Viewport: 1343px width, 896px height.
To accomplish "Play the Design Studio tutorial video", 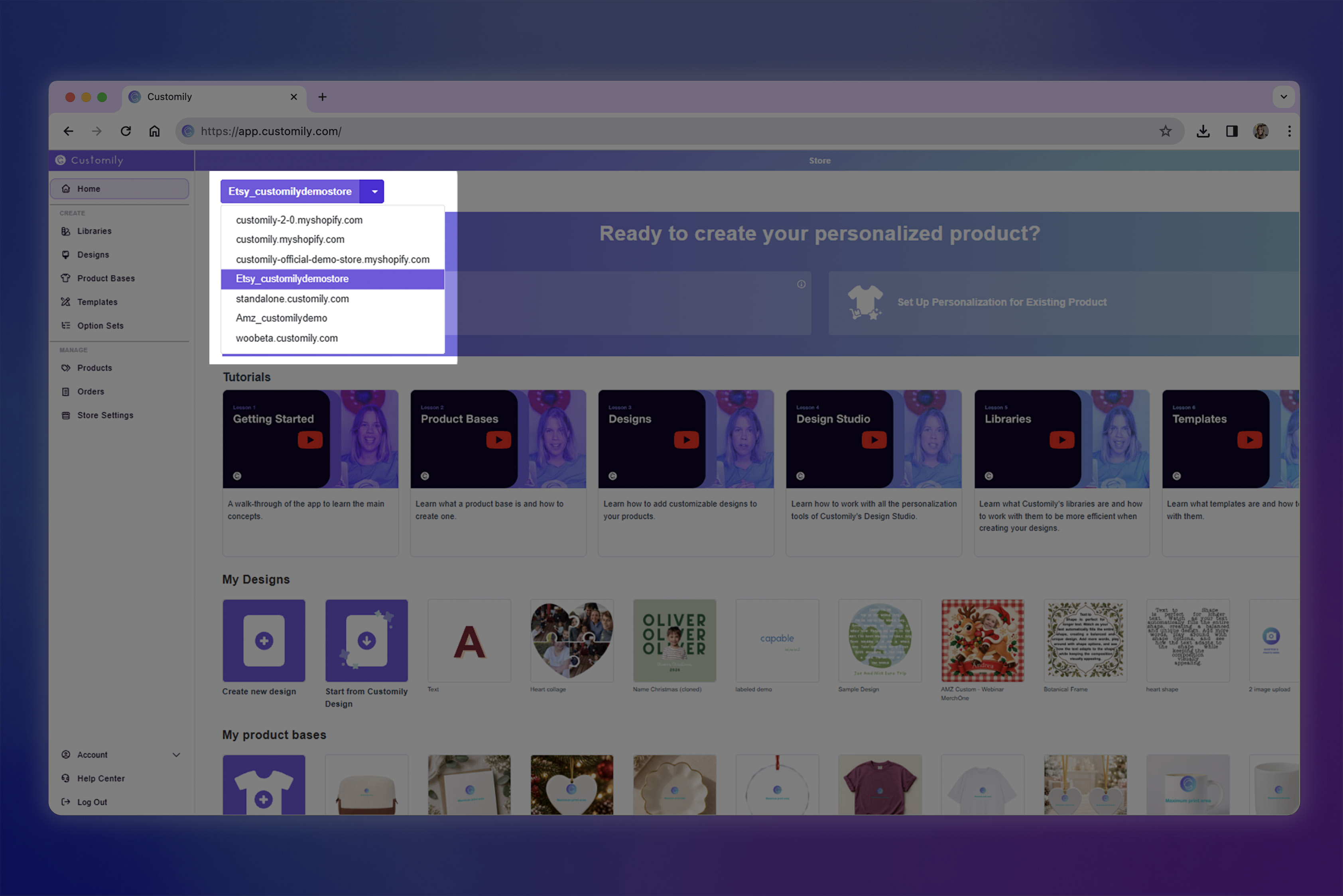I will (x=874, y=440).
